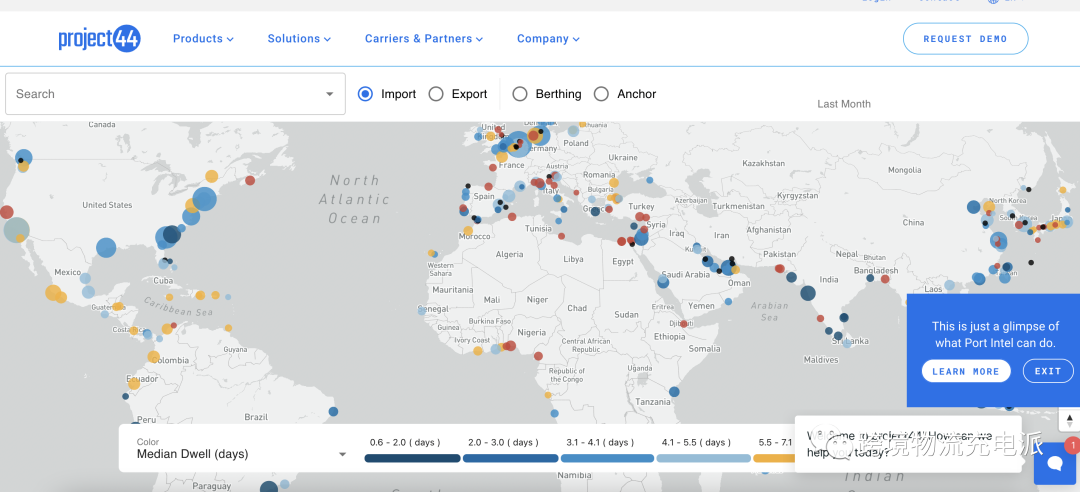Open the Median Dwell color dropdown

[343, 454]
